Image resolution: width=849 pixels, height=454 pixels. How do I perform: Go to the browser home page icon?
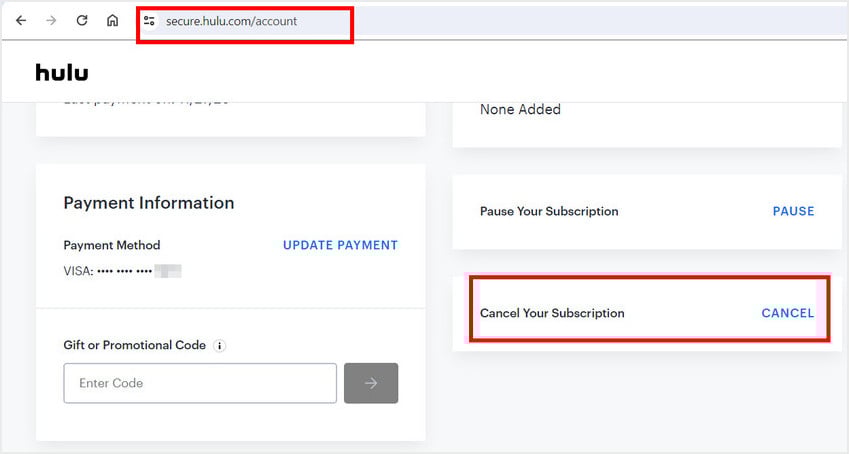112,21
